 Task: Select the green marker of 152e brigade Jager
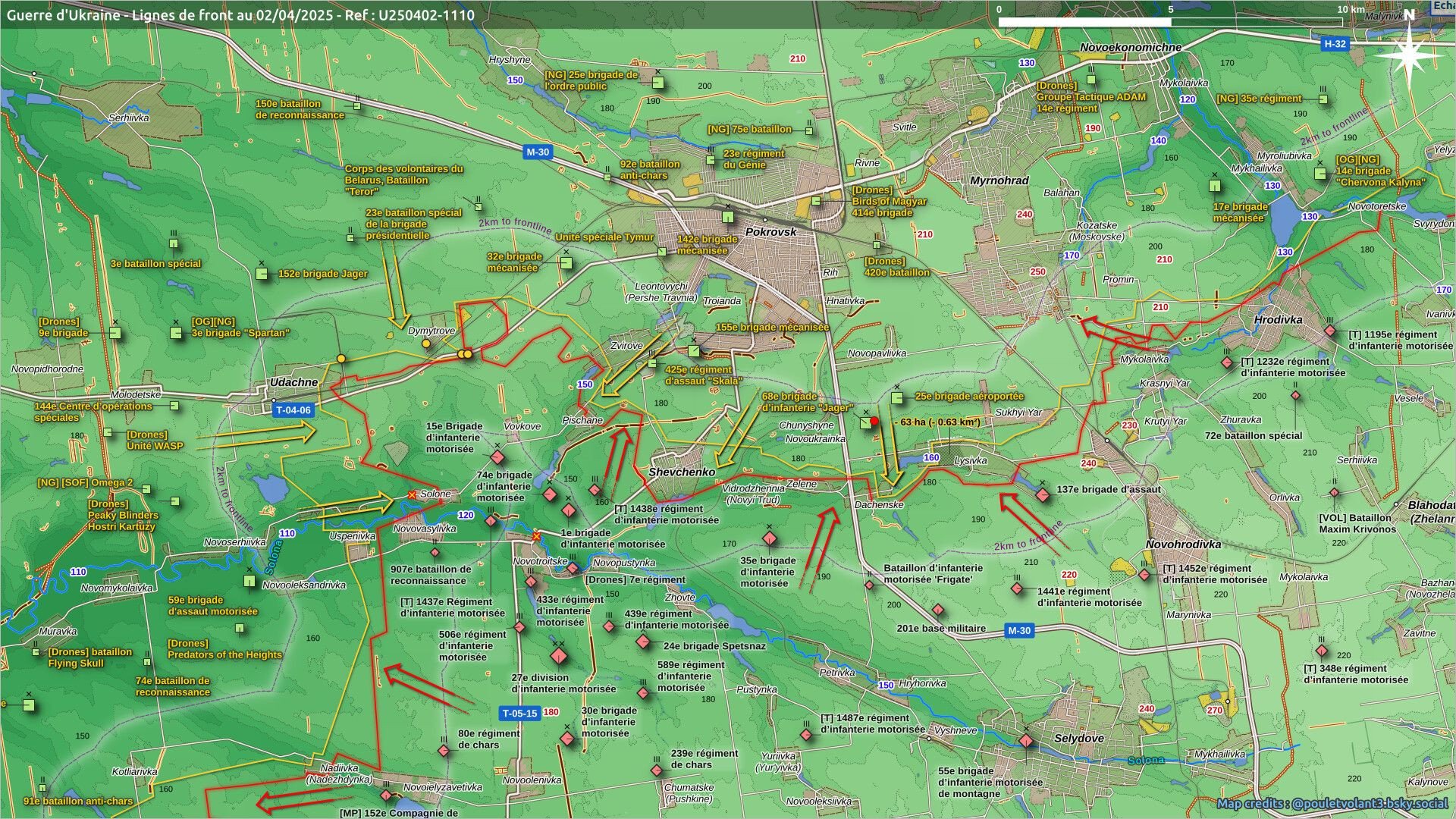[262, 275]
